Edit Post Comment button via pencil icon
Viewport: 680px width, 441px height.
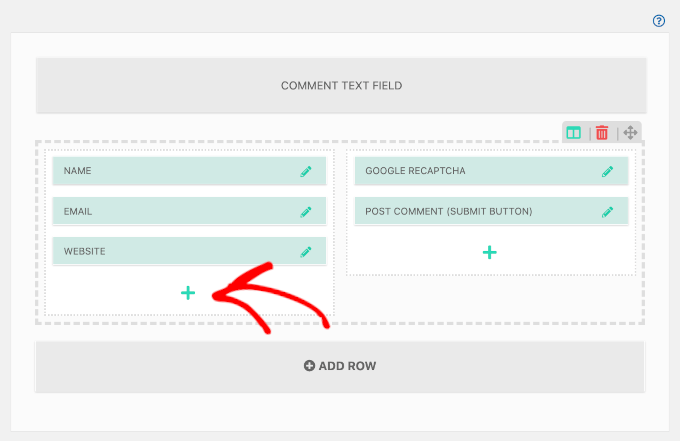point(607,212)
